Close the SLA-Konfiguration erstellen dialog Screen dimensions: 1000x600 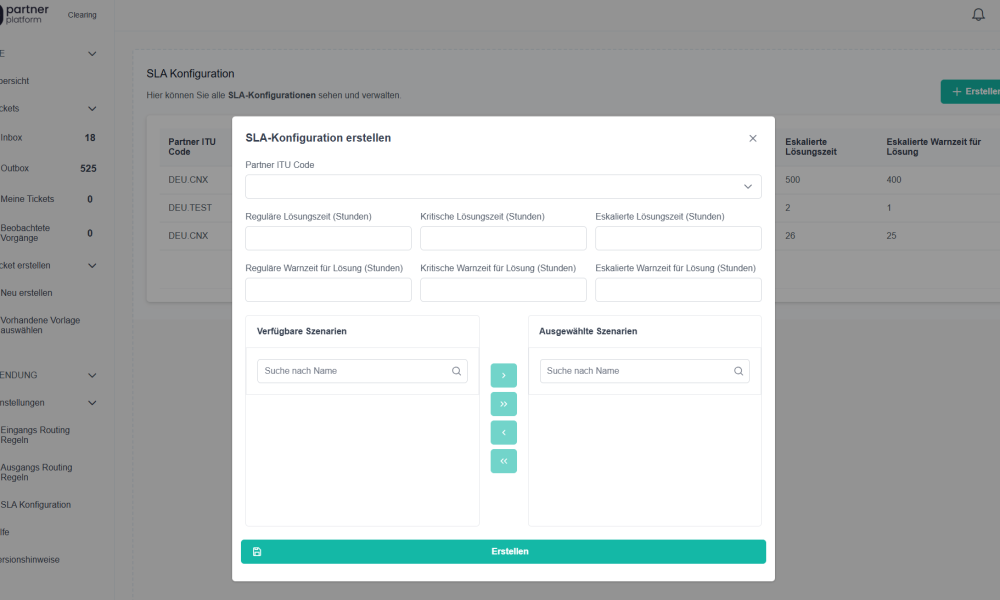753,138
